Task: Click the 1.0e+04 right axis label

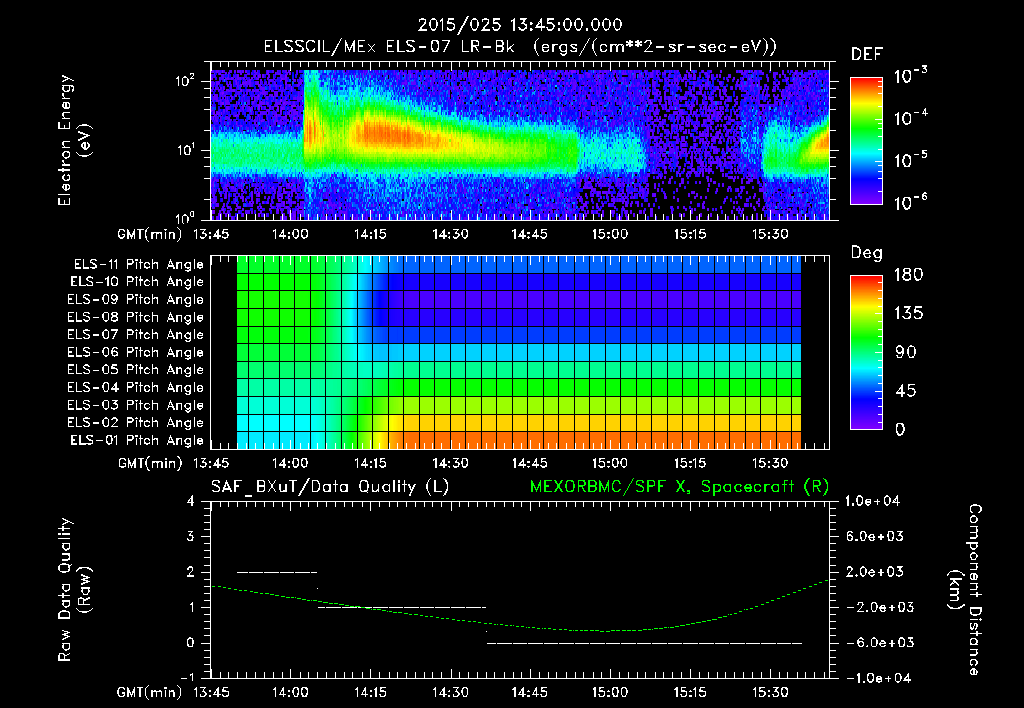Action: 873,501
